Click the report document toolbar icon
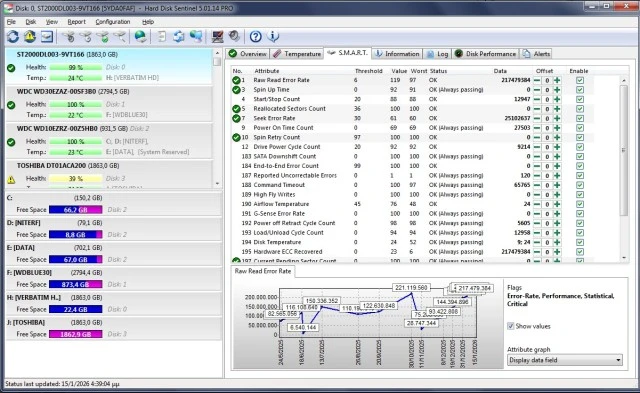 [162, 37]
